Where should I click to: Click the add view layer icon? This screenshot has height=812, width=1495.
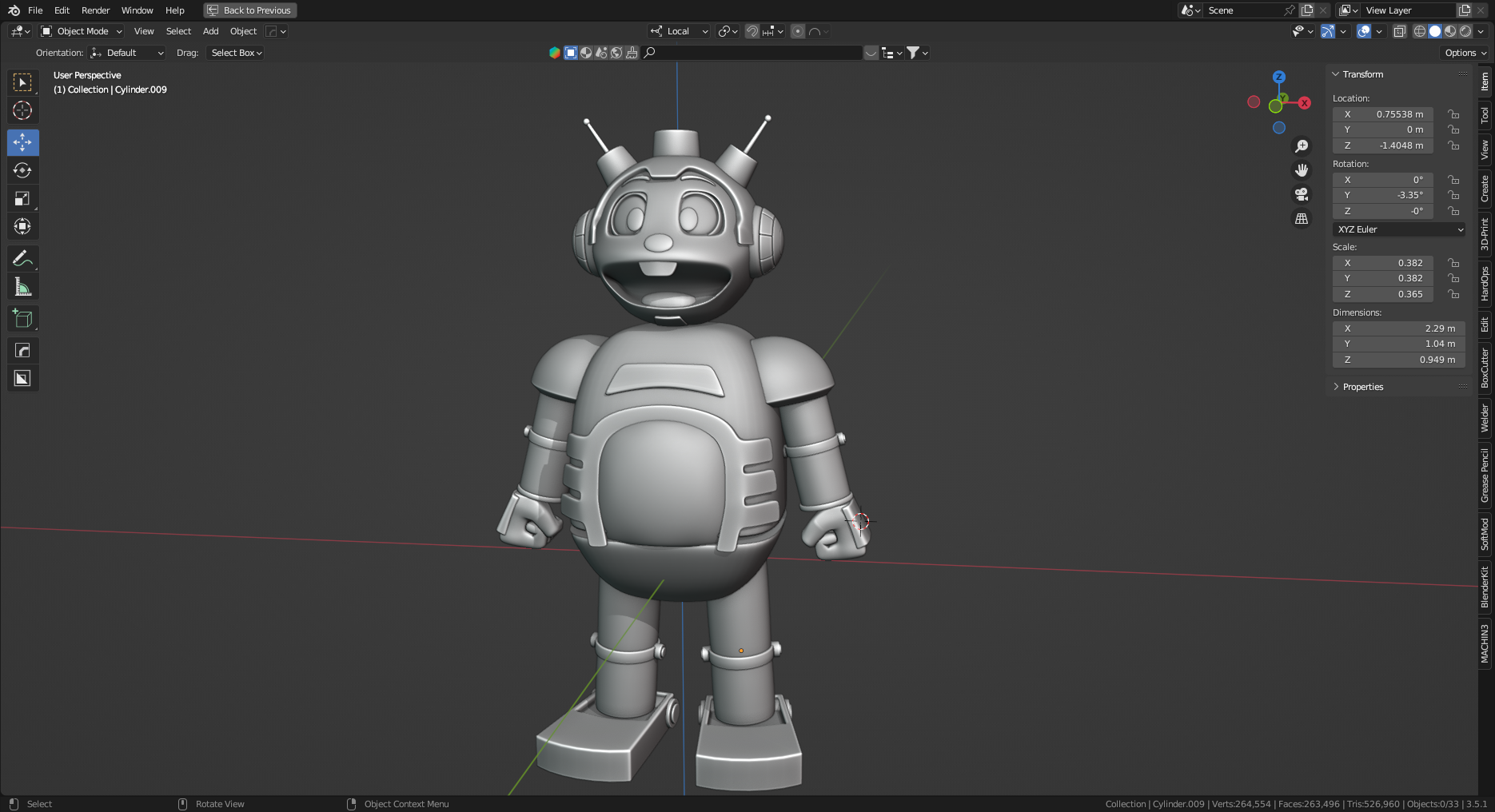click(1465, 10)
